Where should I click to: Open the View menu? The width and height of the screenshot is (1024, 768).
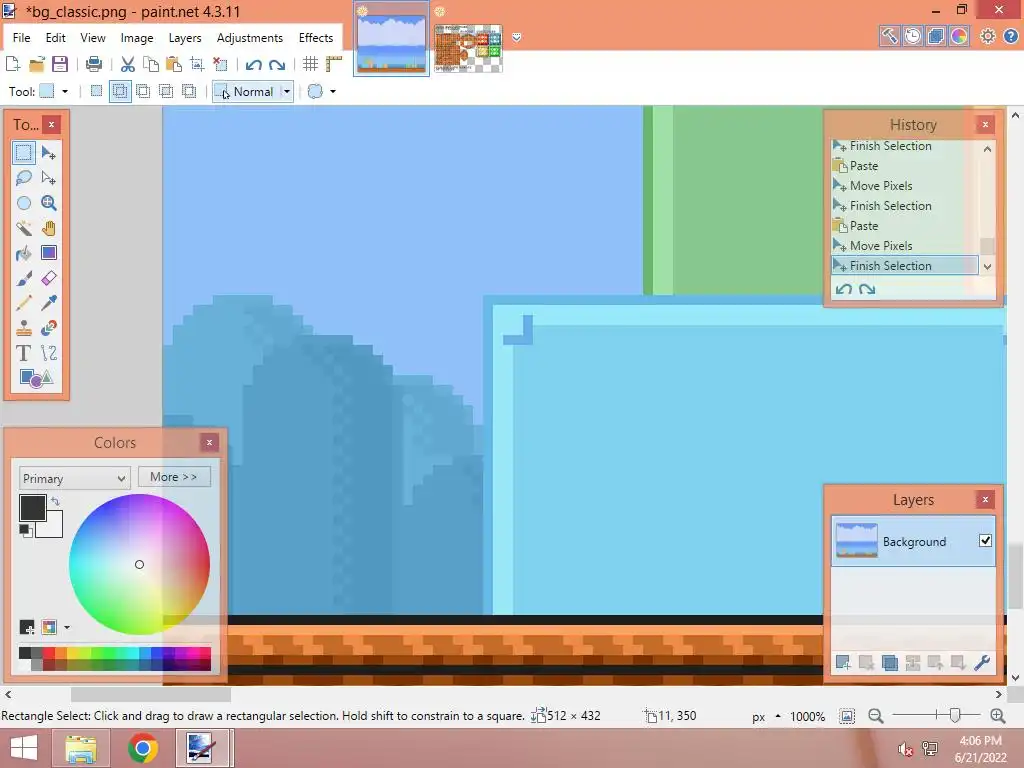[x=93, y=38]
